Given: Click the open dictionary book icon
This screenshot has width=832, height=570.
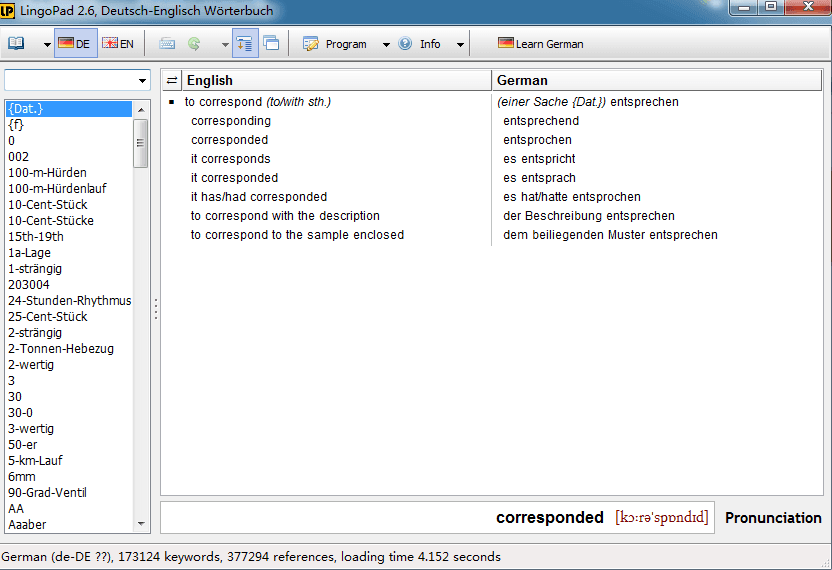Looking at the screenshot, I should [17, 44].
